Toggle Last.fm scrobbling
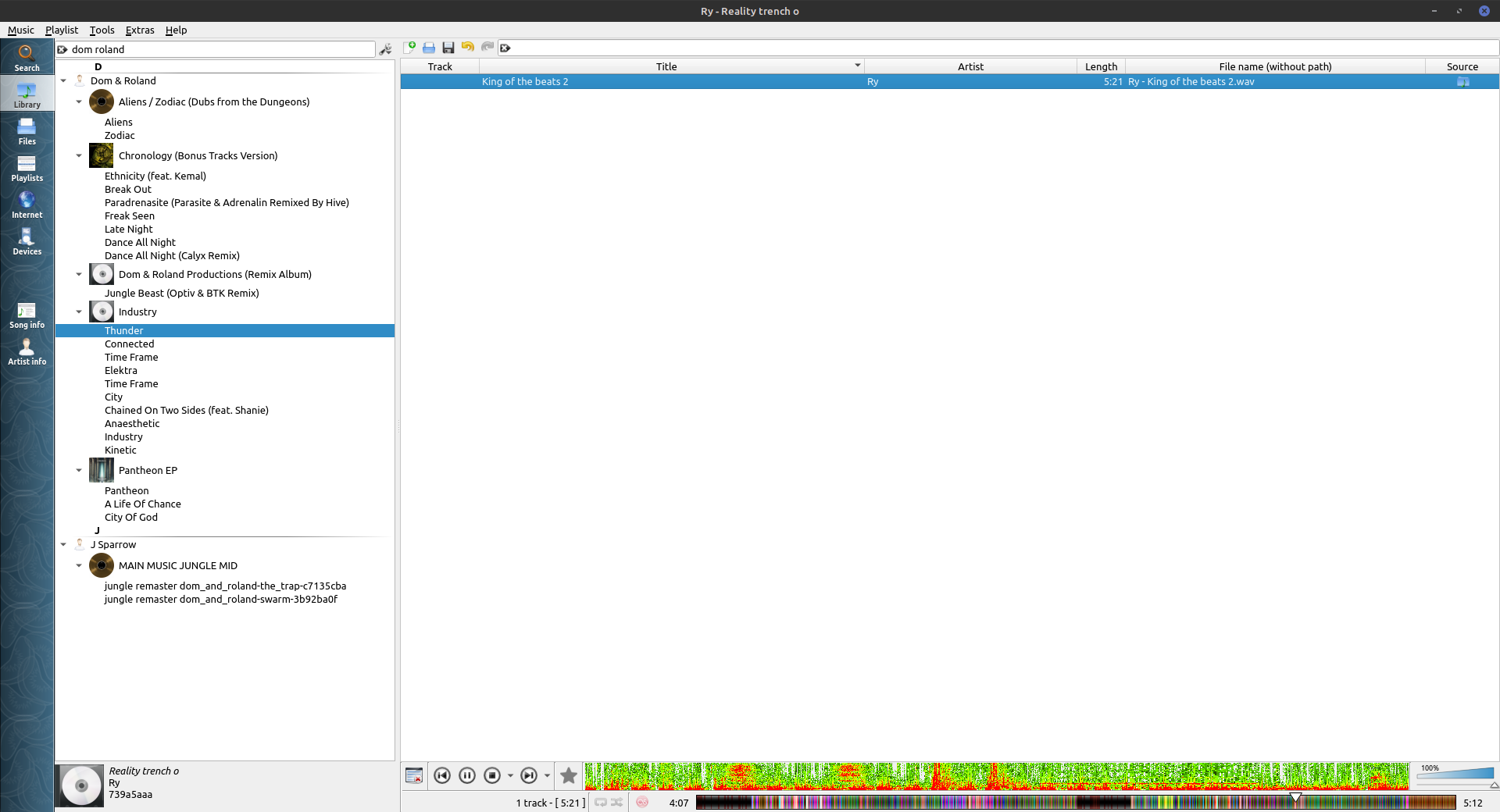This screenshot has height=812, width=1500. 642,802
